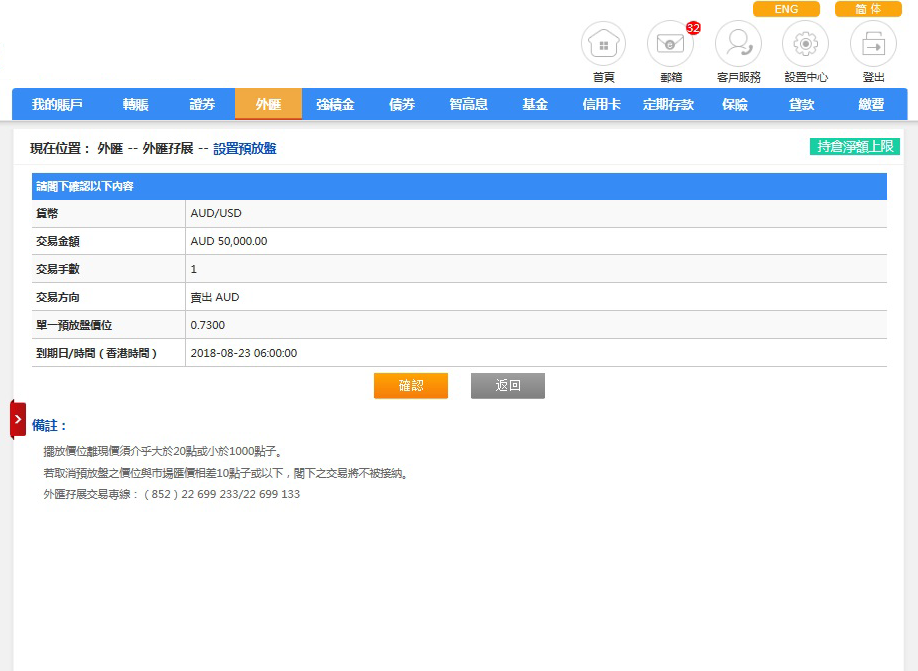Screen dimensions: 918x671
Task: Click the 首頁 home icon
Action: pyautogui.click(x=603, y=45)
